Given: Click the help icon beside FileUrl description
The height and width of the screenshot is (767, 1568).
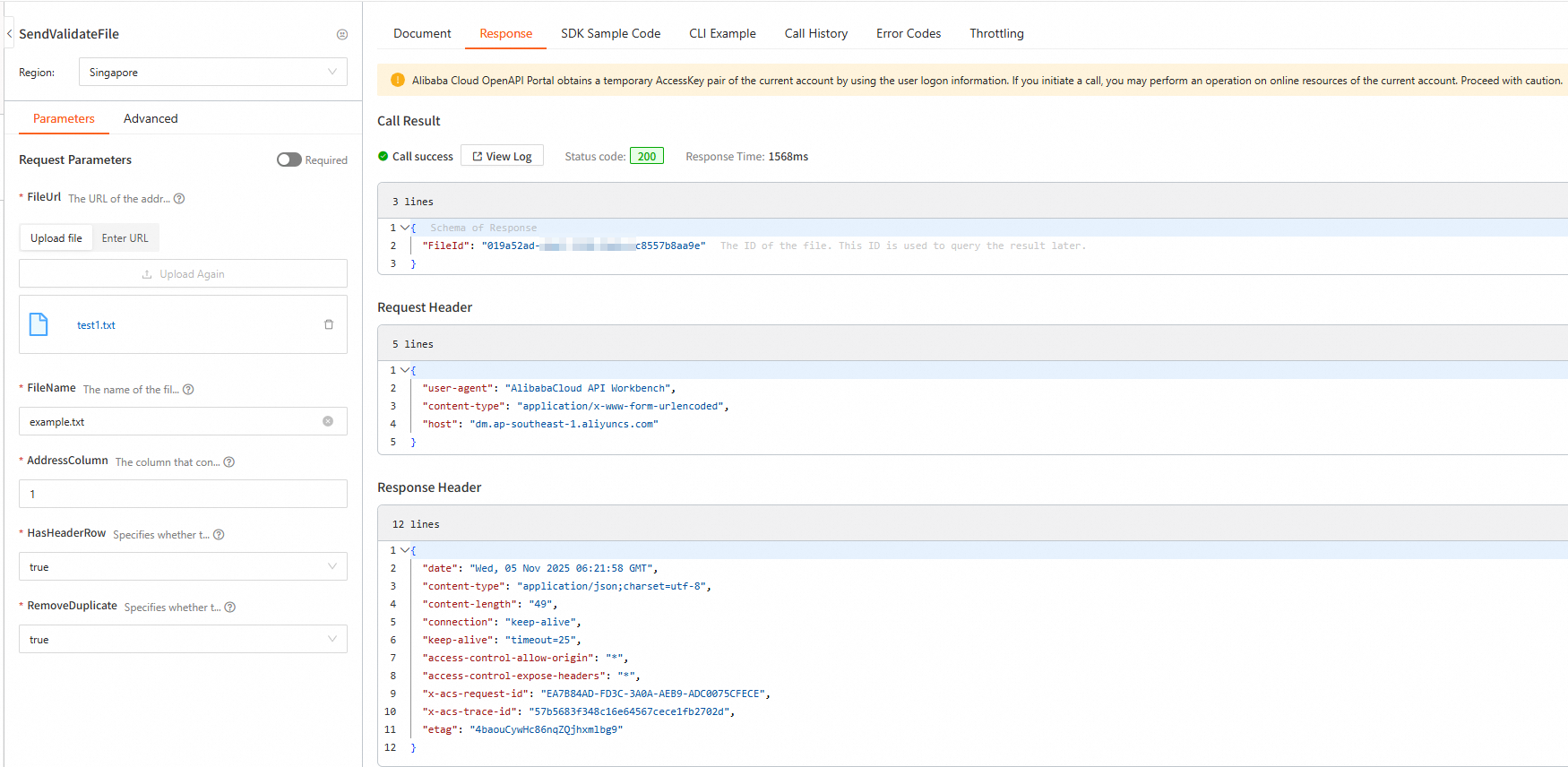Looking at the screenshot, I should tap(179, 199).
